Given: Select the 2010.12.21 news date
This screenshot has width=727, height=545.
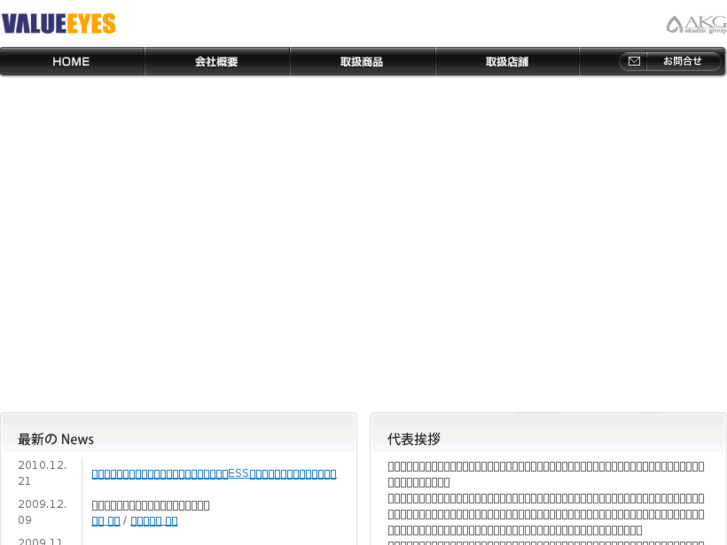Looking at the screenshot, I should tap(42, 473).
